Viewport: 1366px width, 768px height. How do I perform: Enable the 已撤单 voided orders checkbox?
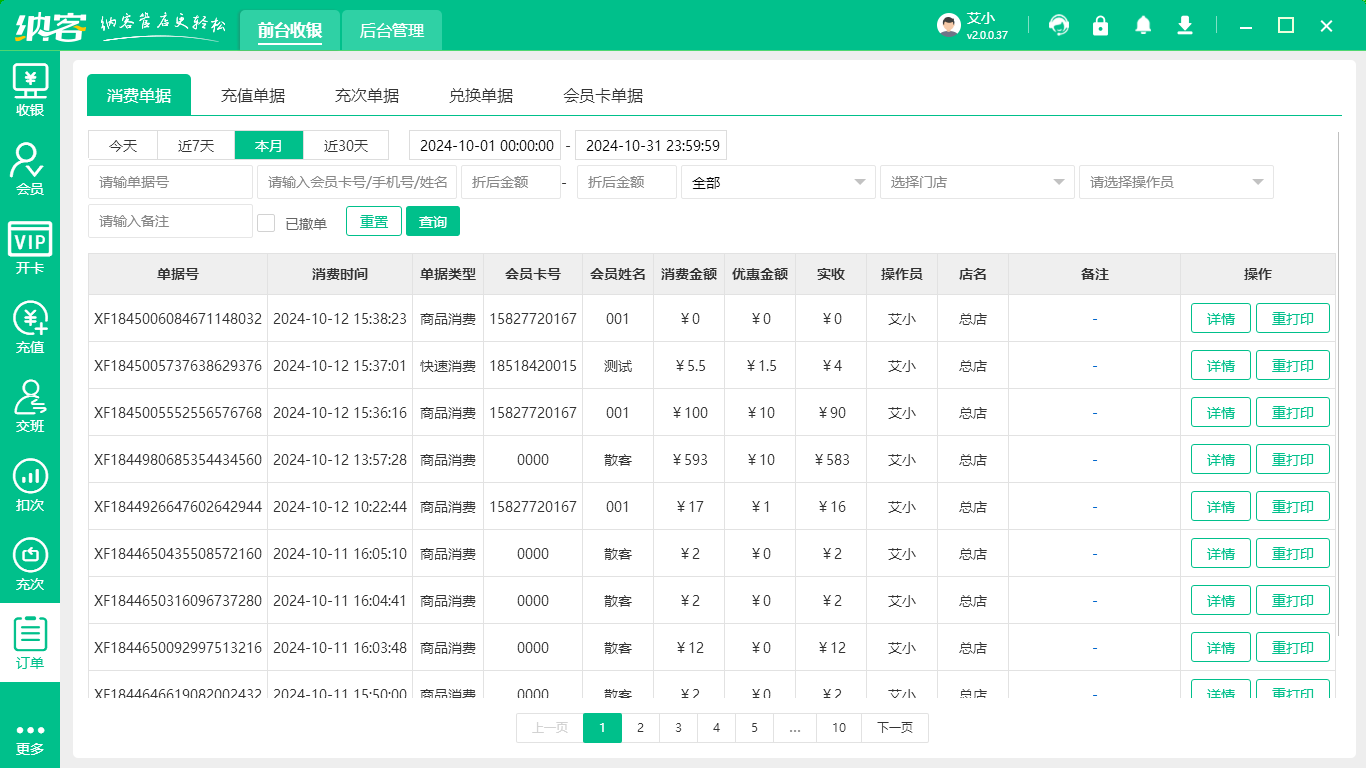266,221
